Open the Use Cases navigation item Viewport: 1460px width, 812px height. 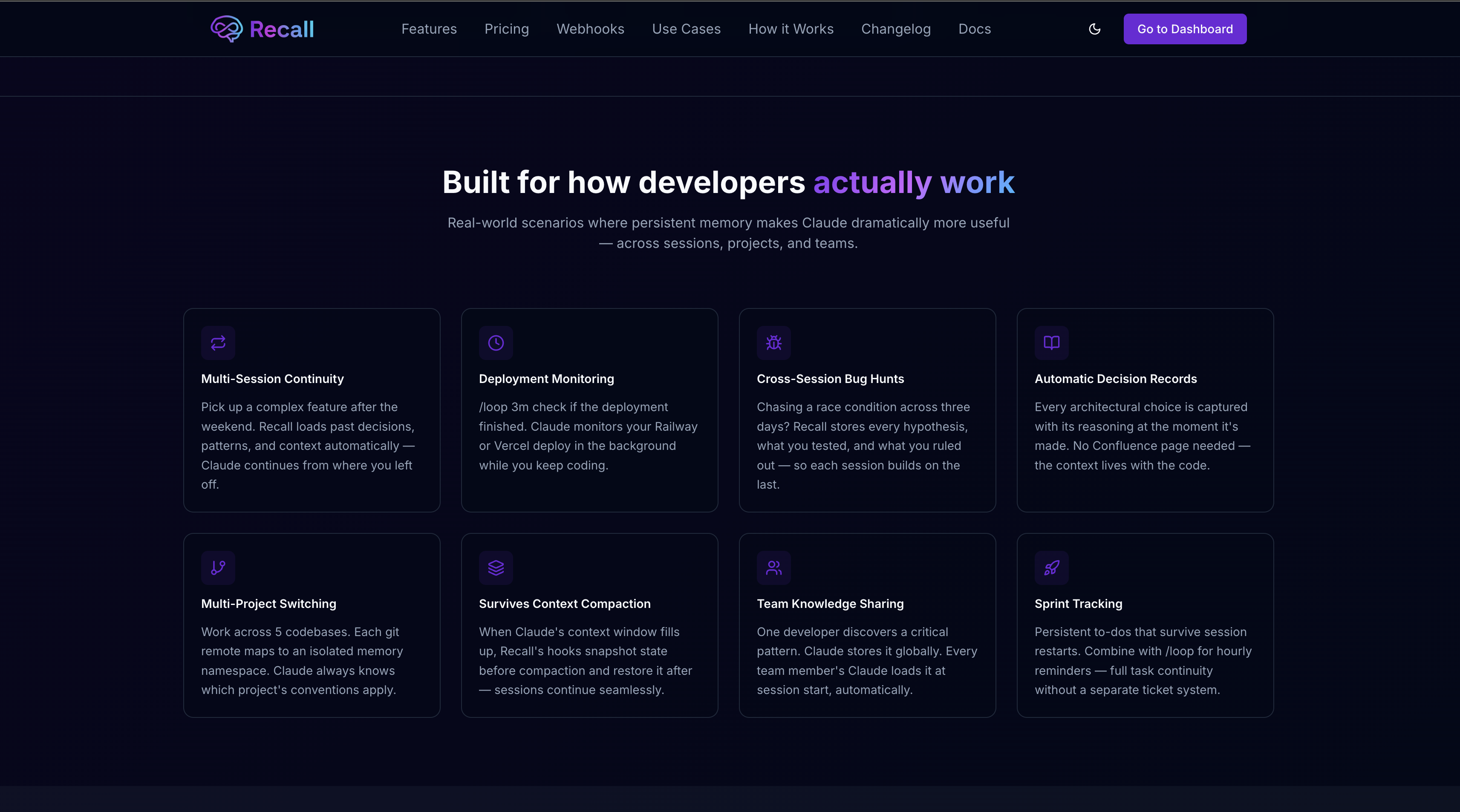[686, 29]
